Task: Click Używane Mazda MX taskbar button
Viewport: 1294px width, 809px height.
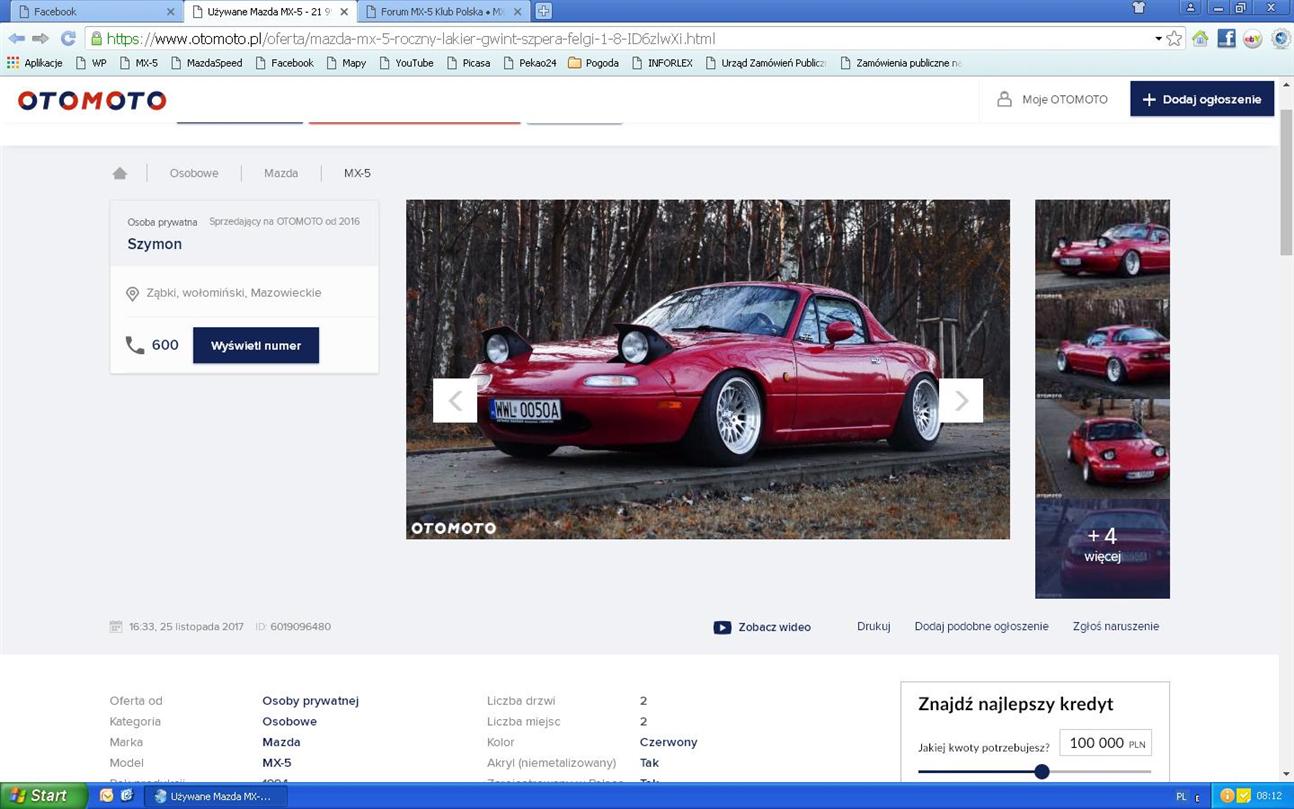Action: [216, 796]
